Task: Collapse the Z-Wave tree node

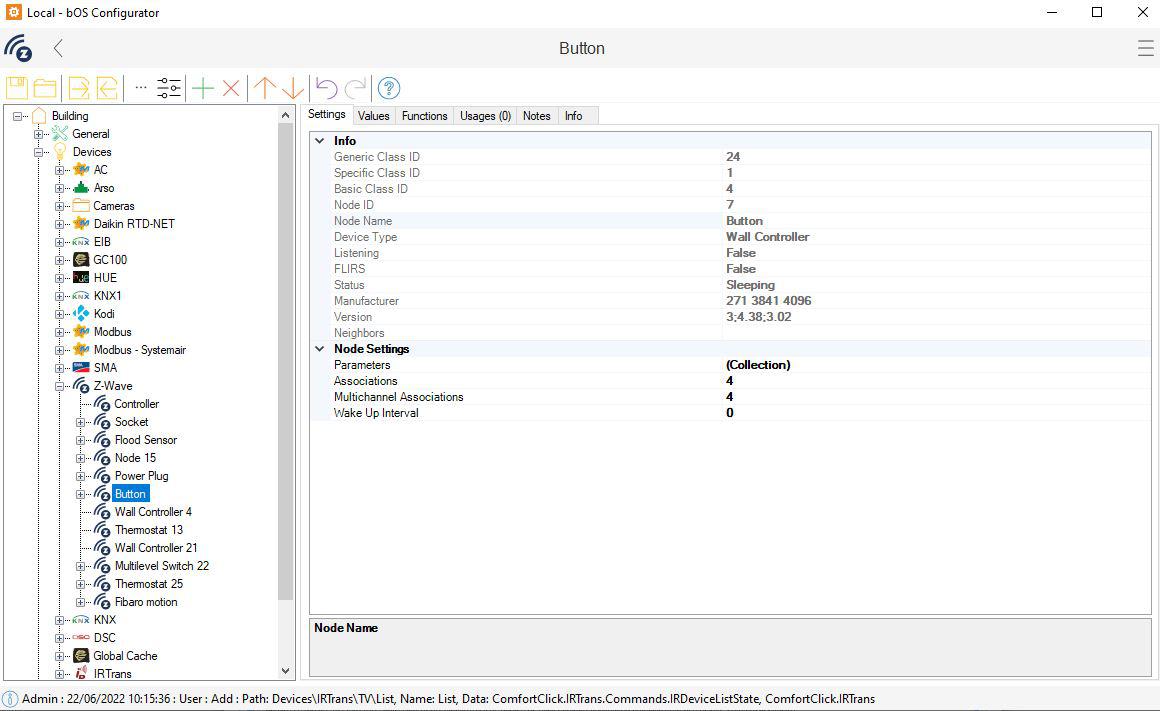Action: [59, 386]
